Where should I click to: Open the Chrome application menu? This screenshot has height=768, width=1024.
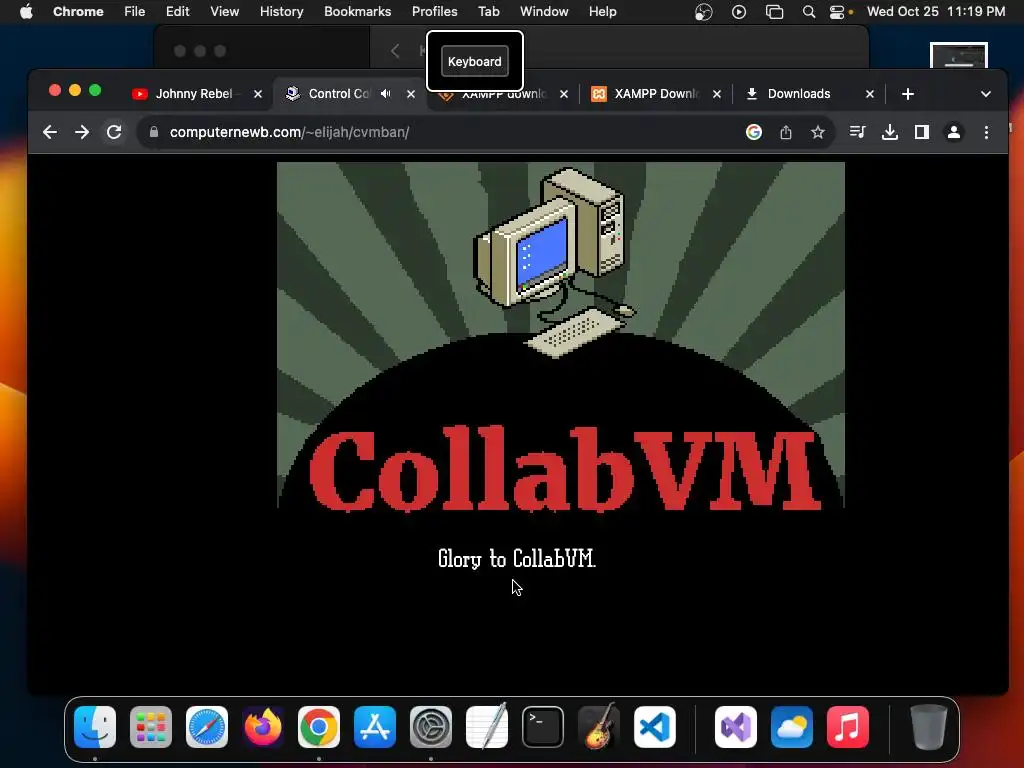click(x=78, y=12)
